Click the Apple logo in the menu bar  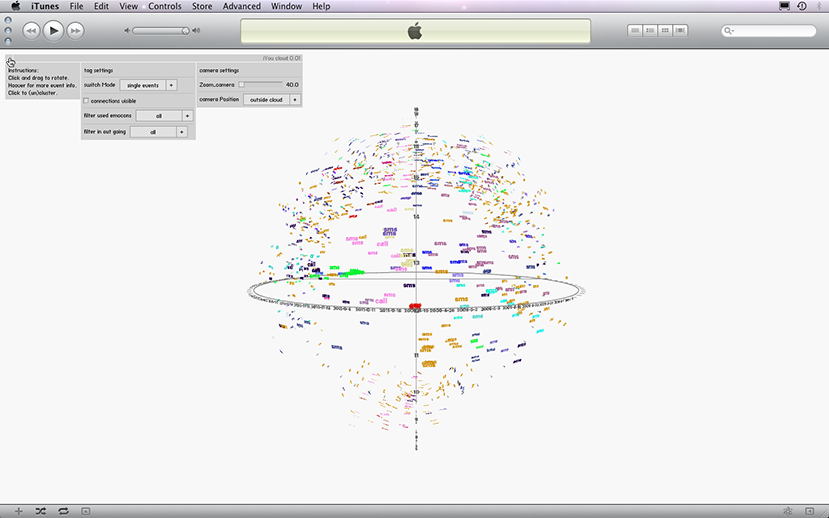(15, 6)
